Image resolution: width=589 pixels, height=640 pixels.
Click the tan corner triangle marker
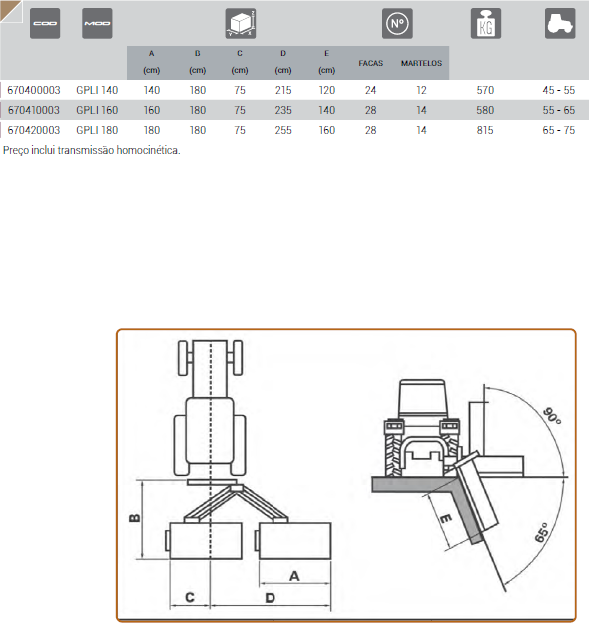point(8,8)
